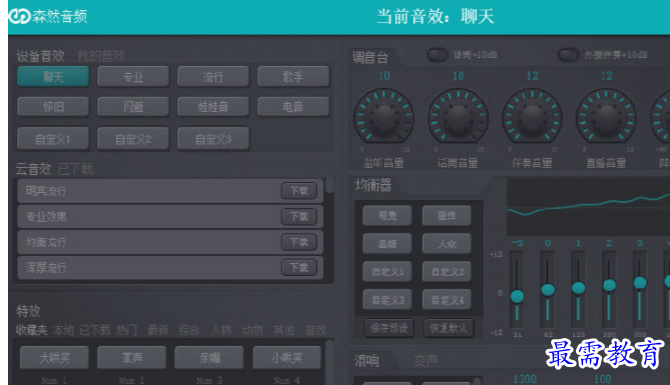Adjust the 监听音量 knob
The height and width of the screenshot is (385, 670).
click(x=384, y=116)
